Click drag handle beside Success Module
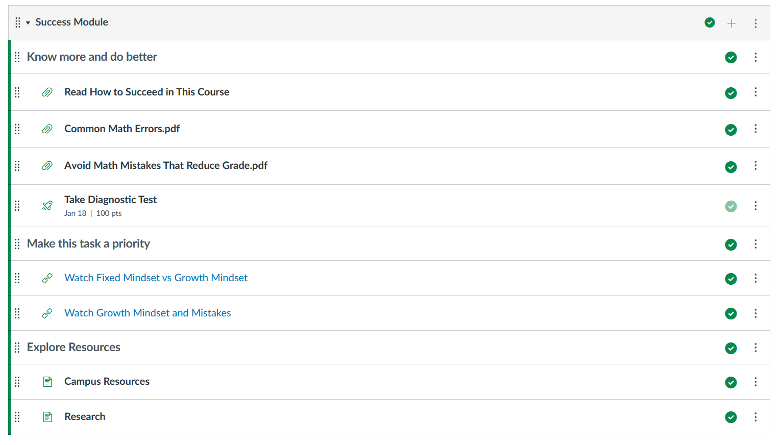 pyautogui.click(x=18, y=22)
